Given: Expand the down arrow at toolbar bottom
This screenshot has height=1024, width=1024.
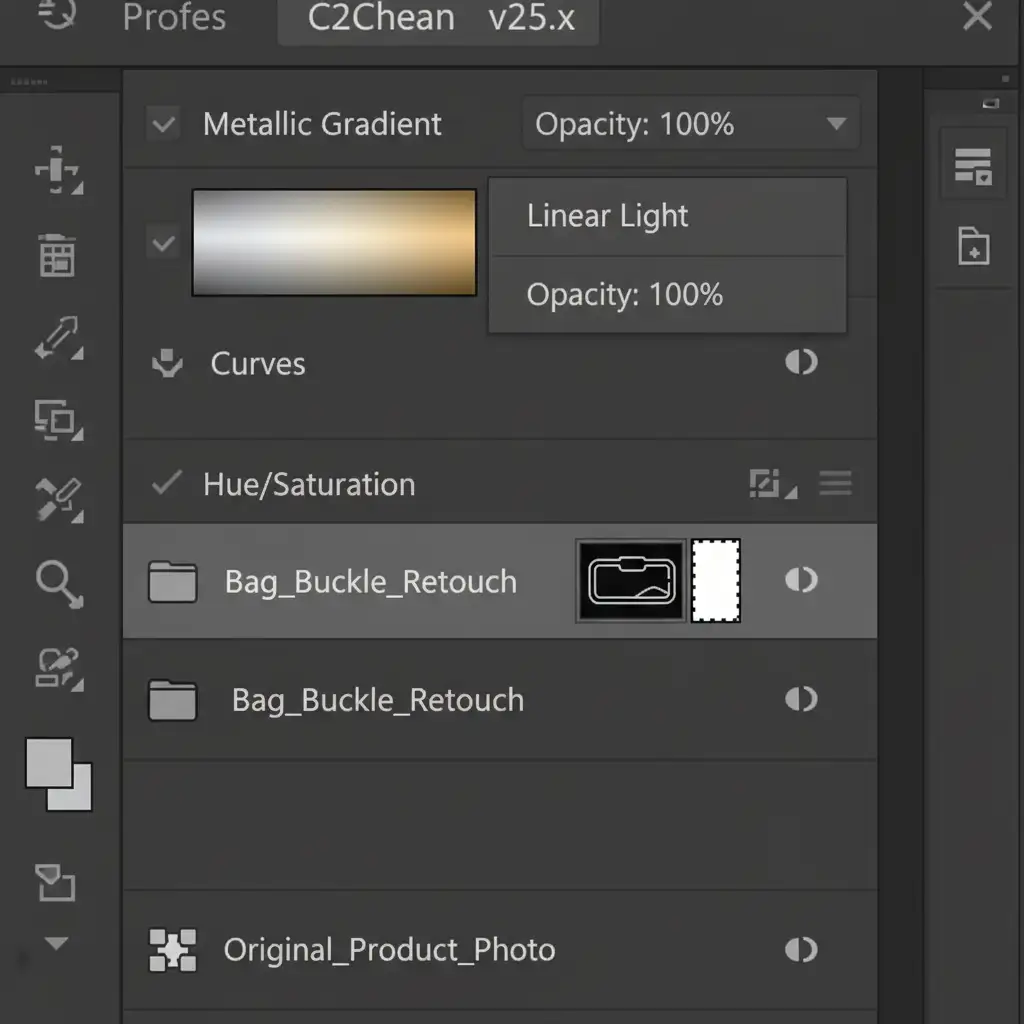Looking at the screenshot, I should [57, 943].
